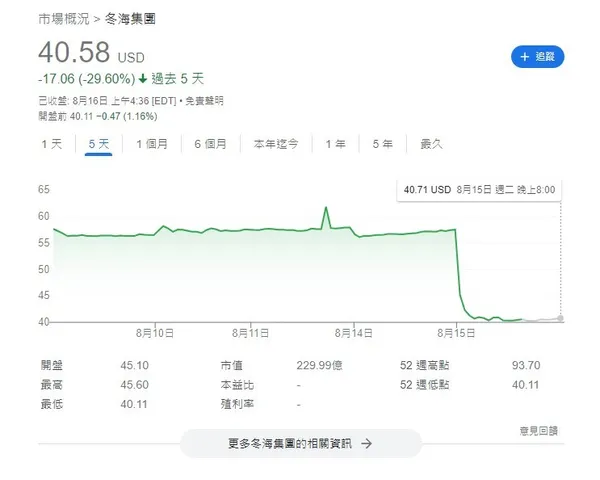
Task: Click the 冬海集團 breadcrumb text
Action: pos(130,19)
